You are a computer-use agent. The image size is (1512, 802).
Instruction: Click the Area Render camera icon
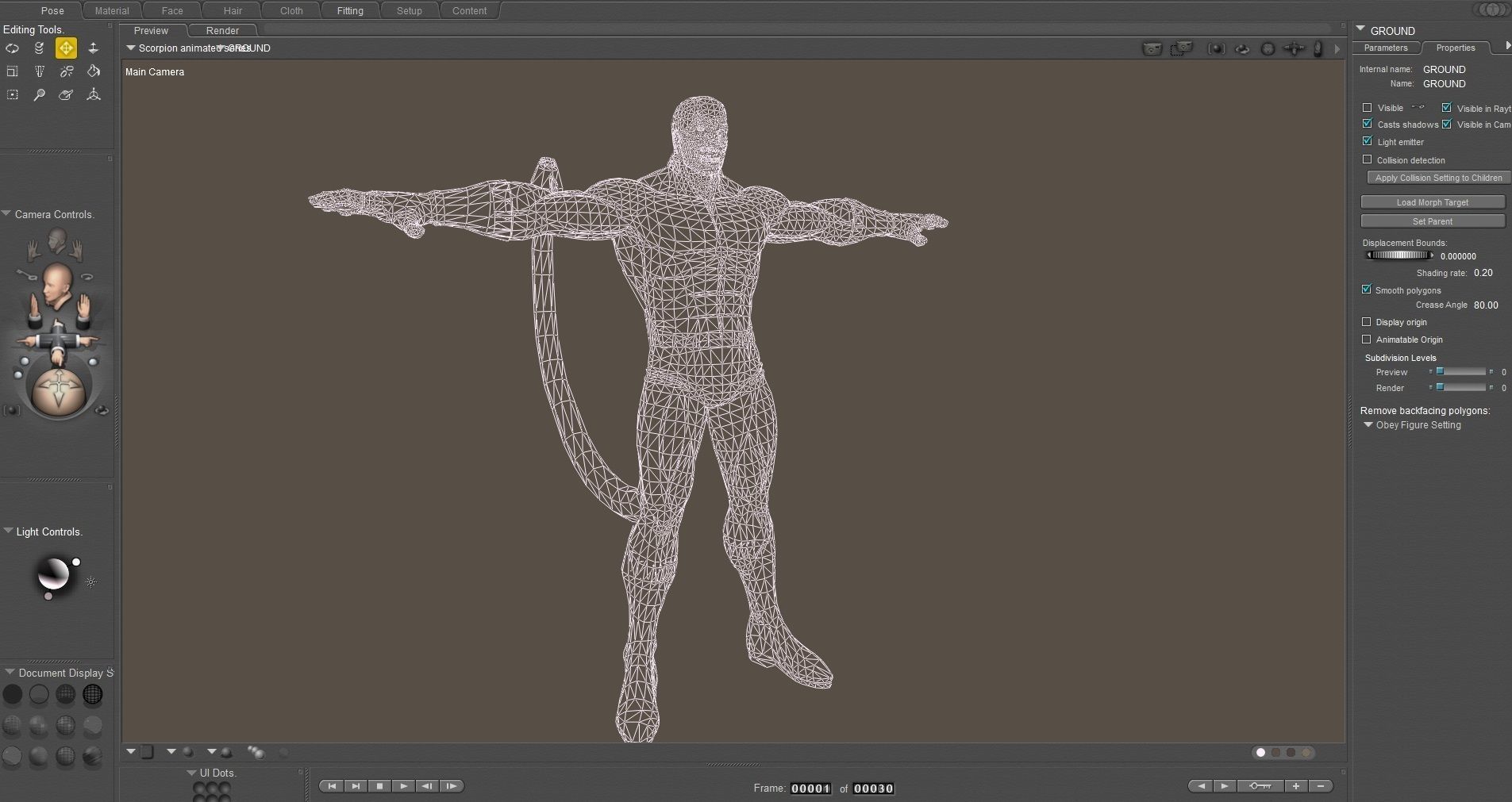[1182, 49]
